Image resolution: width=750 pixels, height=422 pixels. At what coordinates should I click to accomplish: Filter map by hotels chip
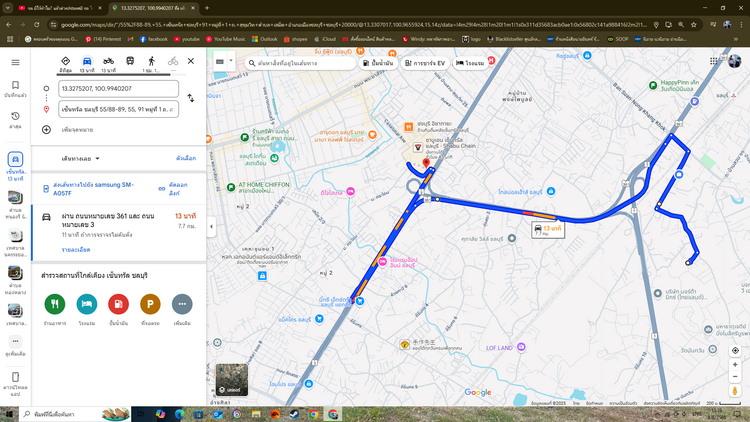point(470,63)
